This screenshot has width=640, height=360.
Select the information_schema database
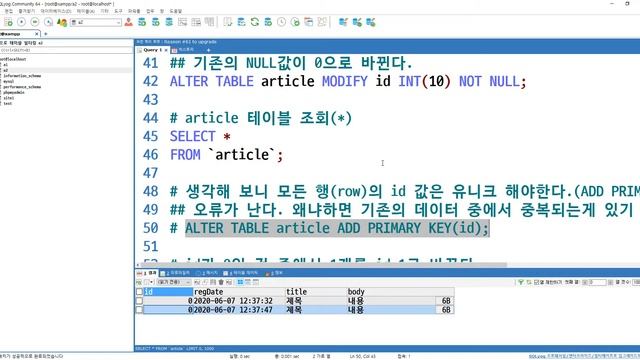click(22, 76)
